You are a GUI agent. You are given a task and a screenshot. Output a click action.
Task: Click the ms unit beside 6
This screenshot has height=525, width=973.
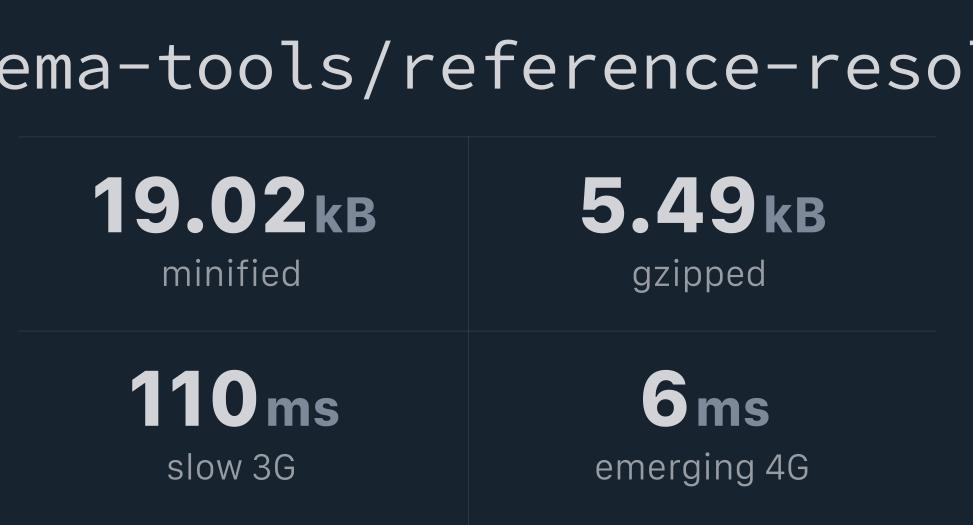732,408
